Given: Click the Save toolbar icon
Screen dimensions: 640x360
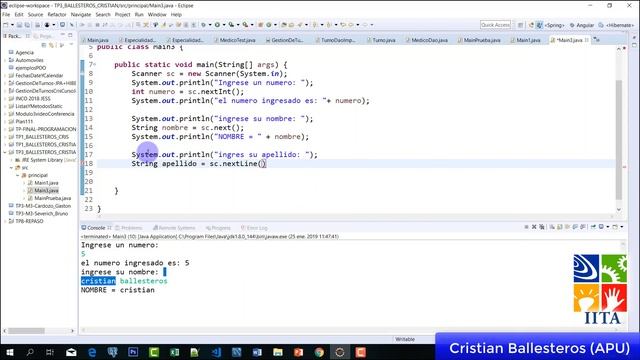Looking at the screenshot, I should 20,25.
